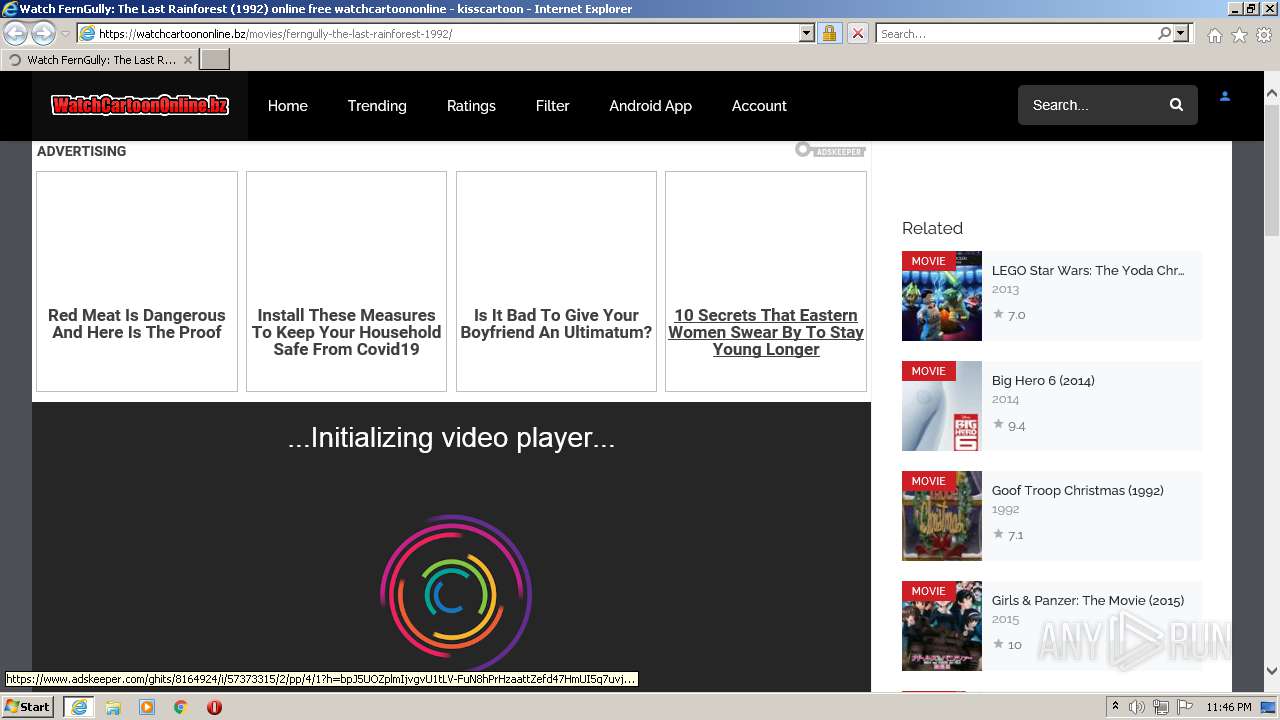
Task: Open the IE Home page icon
Action: (x=1214, y=35)
